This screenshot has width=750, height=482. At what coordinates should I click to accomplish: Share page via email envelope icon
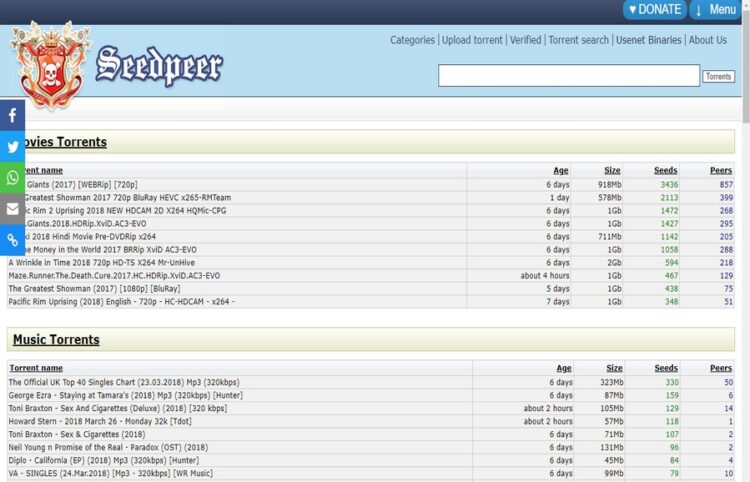click(12, 209)
